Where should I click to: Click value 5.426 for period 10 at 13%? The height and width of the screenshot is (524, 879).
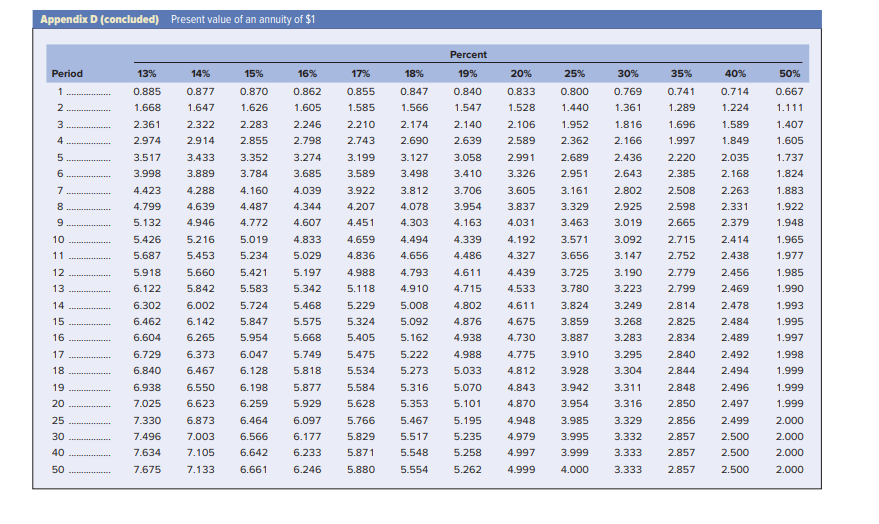pos(147,239)
